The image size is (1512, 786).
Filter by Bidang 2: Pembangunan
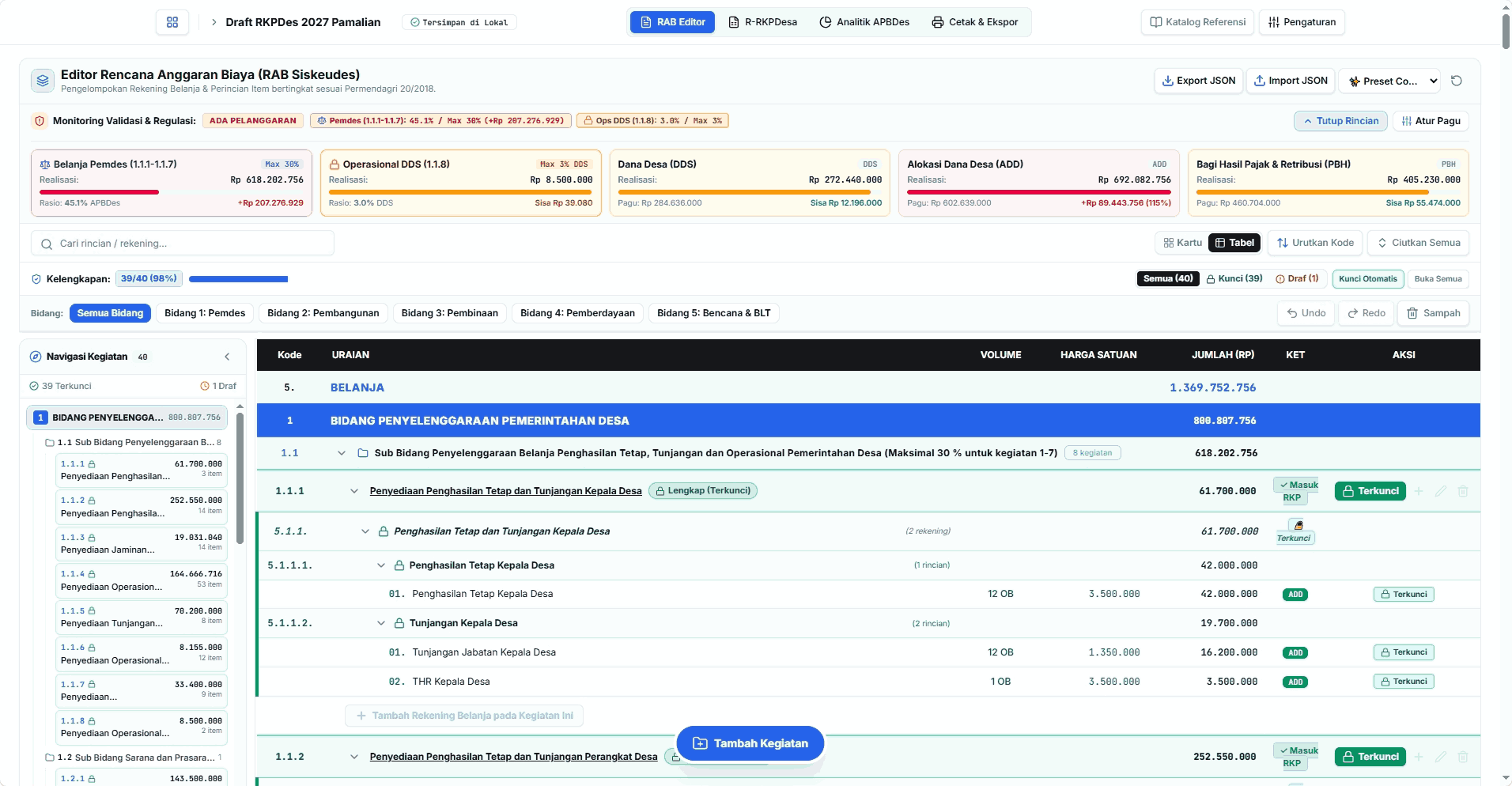pyautogui.click(x=323, y=313)
